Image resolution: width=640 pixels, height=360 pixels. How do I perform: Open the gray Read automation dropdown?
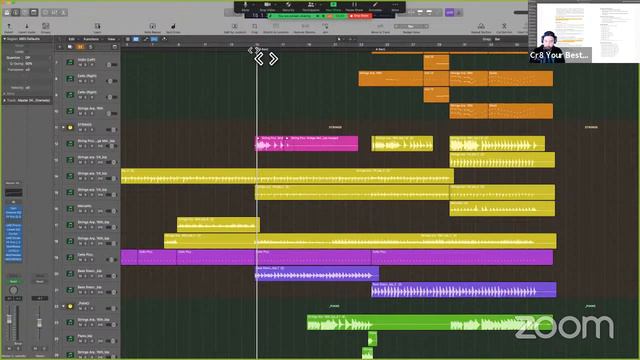[x=40, y=282]
